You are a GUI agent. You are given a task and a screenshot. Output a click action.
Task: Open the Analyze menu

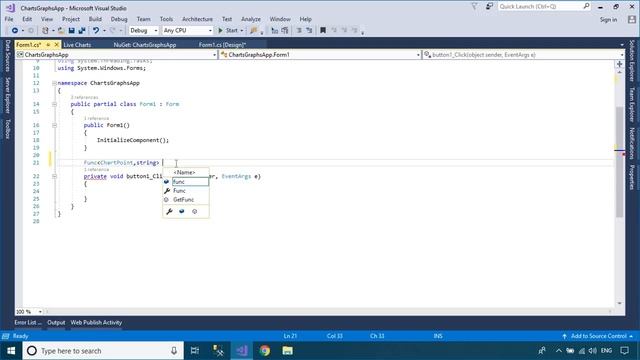[x=251, y=19]
